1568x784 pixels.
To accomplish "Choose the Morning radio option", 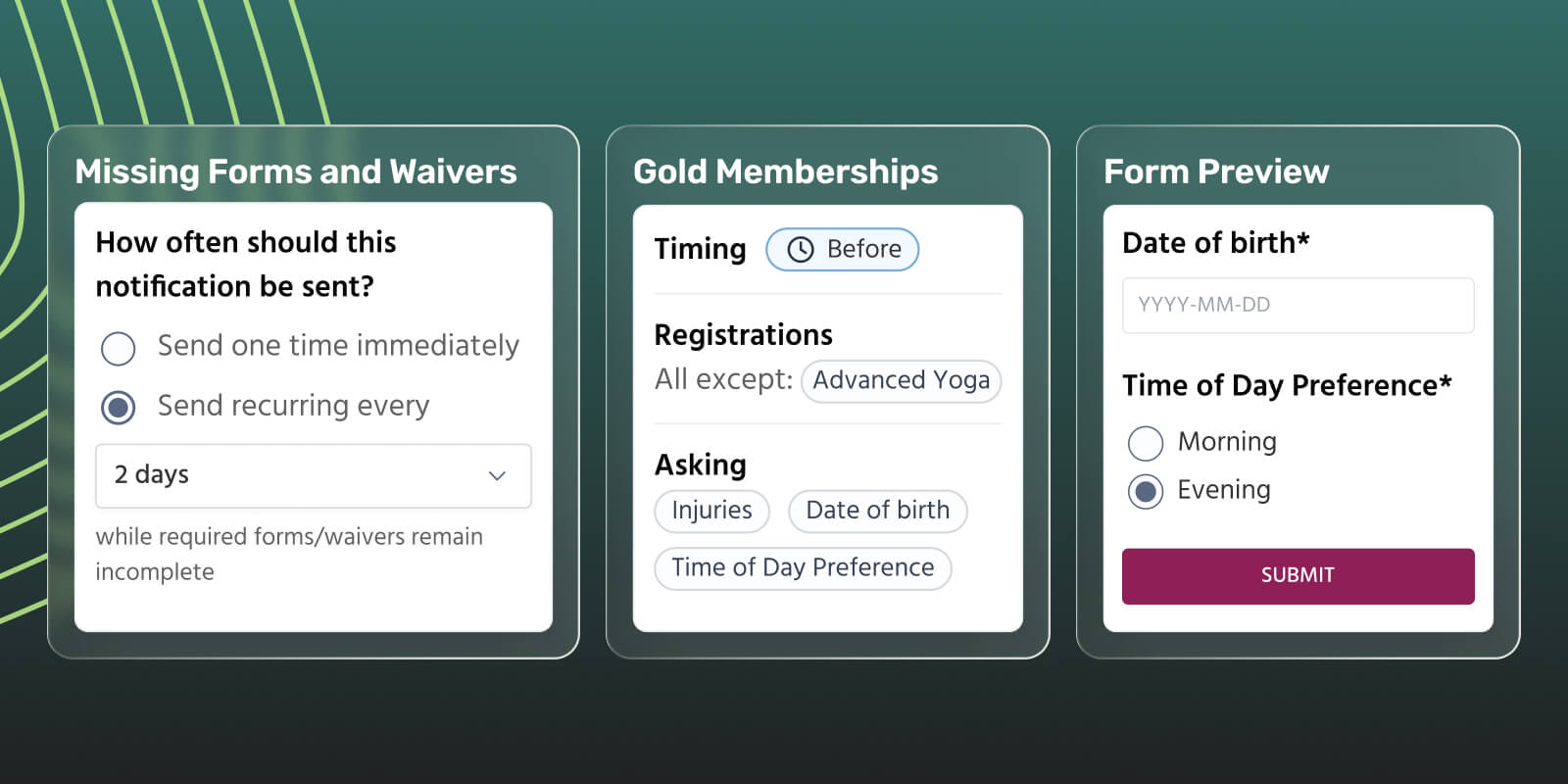I will tap(1146, 443).
